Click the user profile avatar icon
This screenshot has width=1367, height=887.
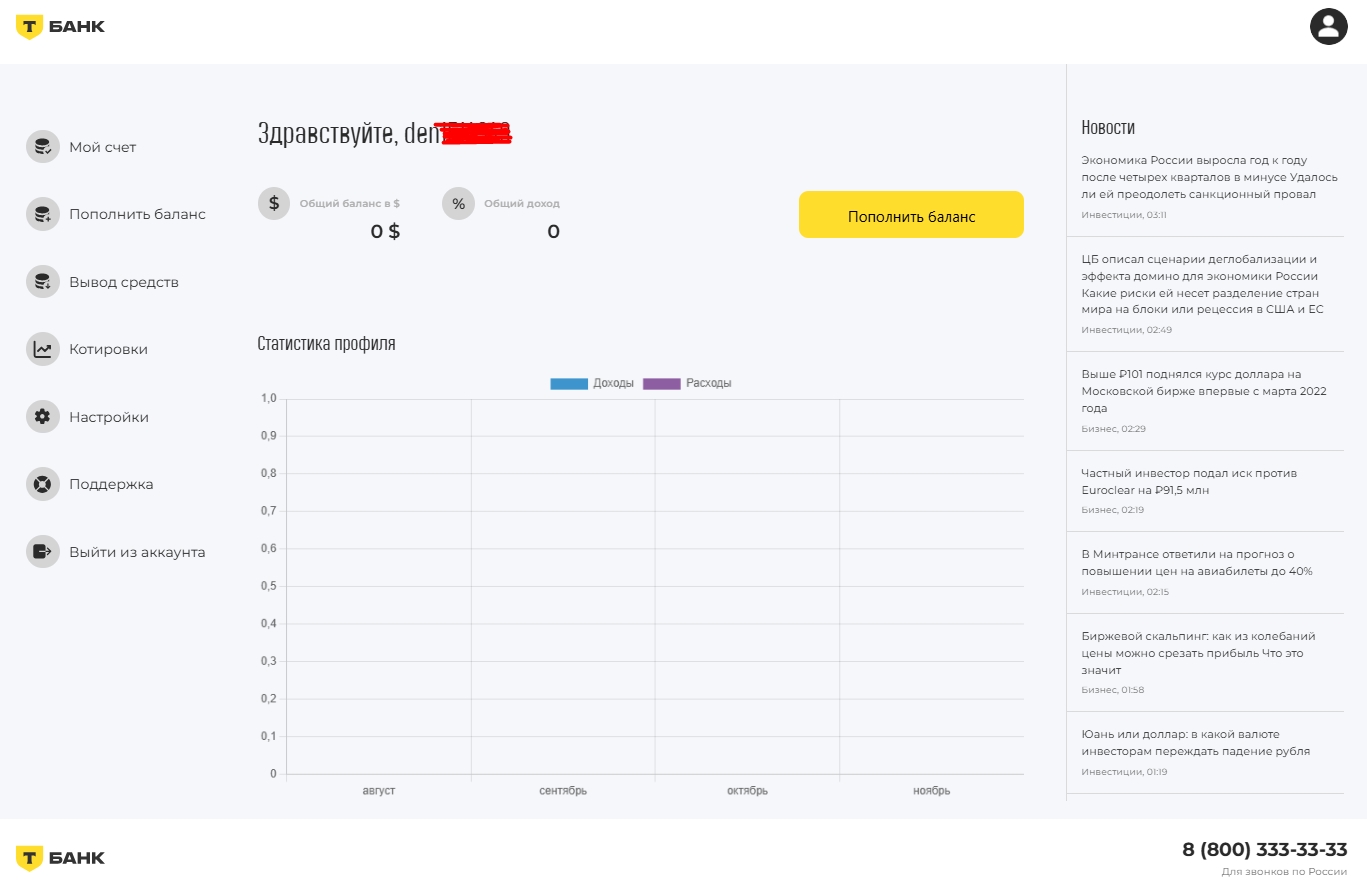pyautogui.click(x=1328, y=26)
